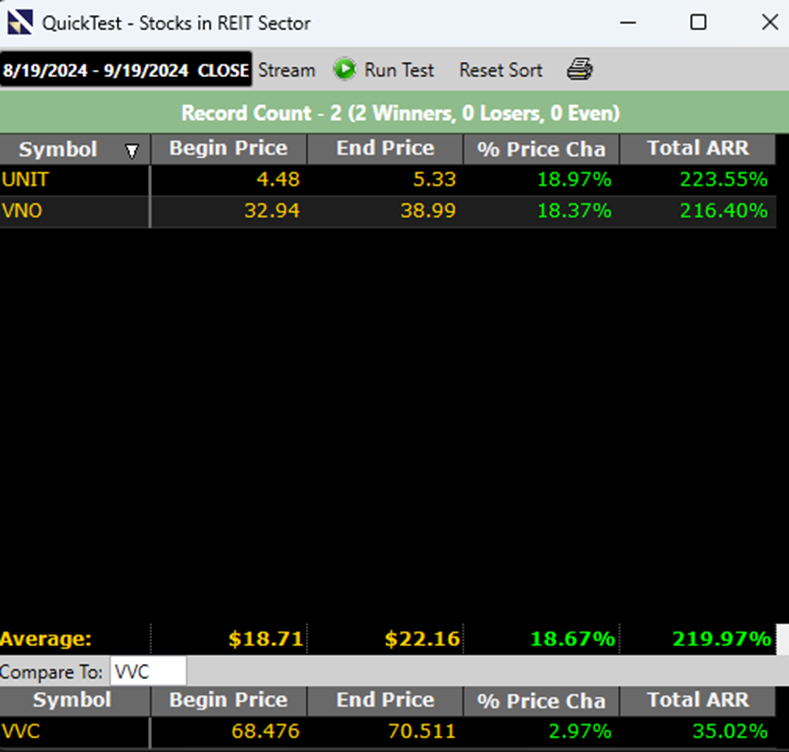
Task: Minimize the QuickTest window
Action: pos(627,22)
